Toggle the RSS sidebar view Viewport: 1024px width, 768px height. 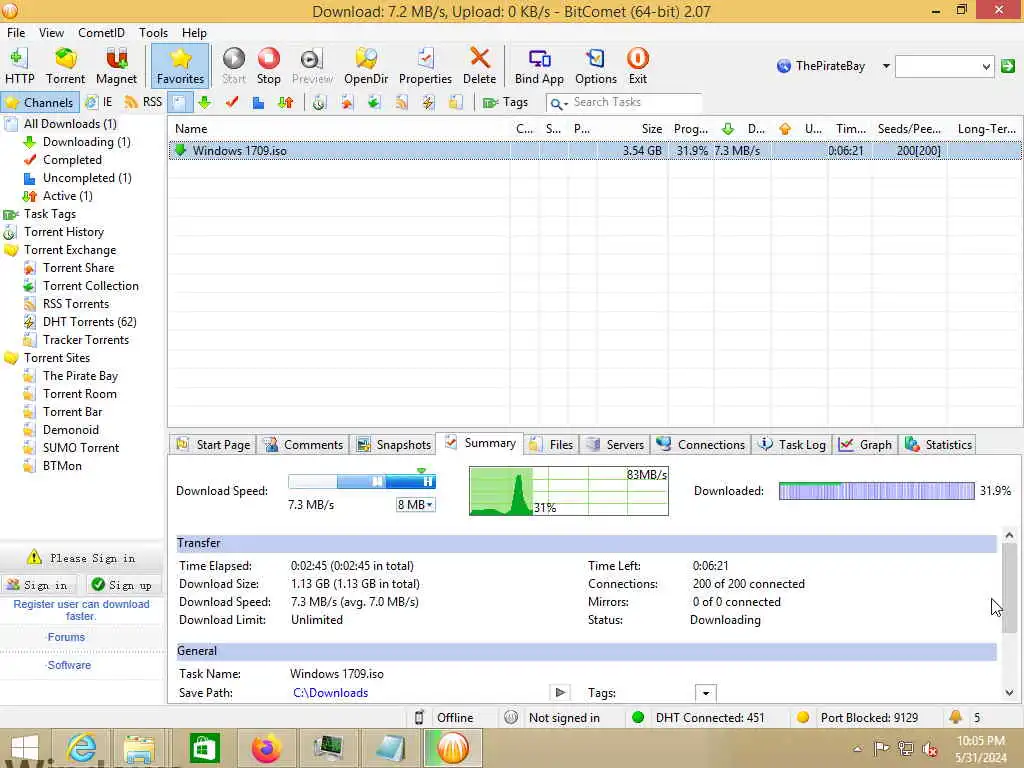[144, 103]
